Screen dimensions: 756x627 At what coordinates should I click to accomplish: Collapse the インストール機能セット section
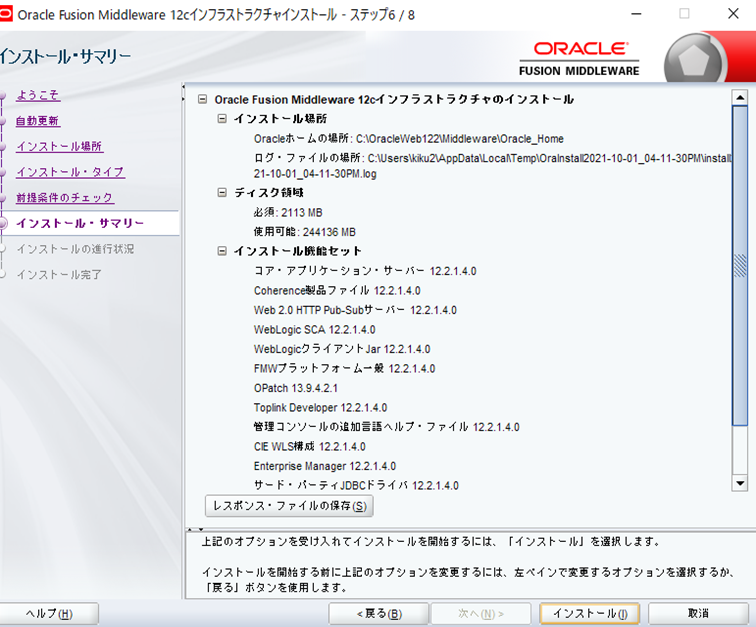pos(223,251)
